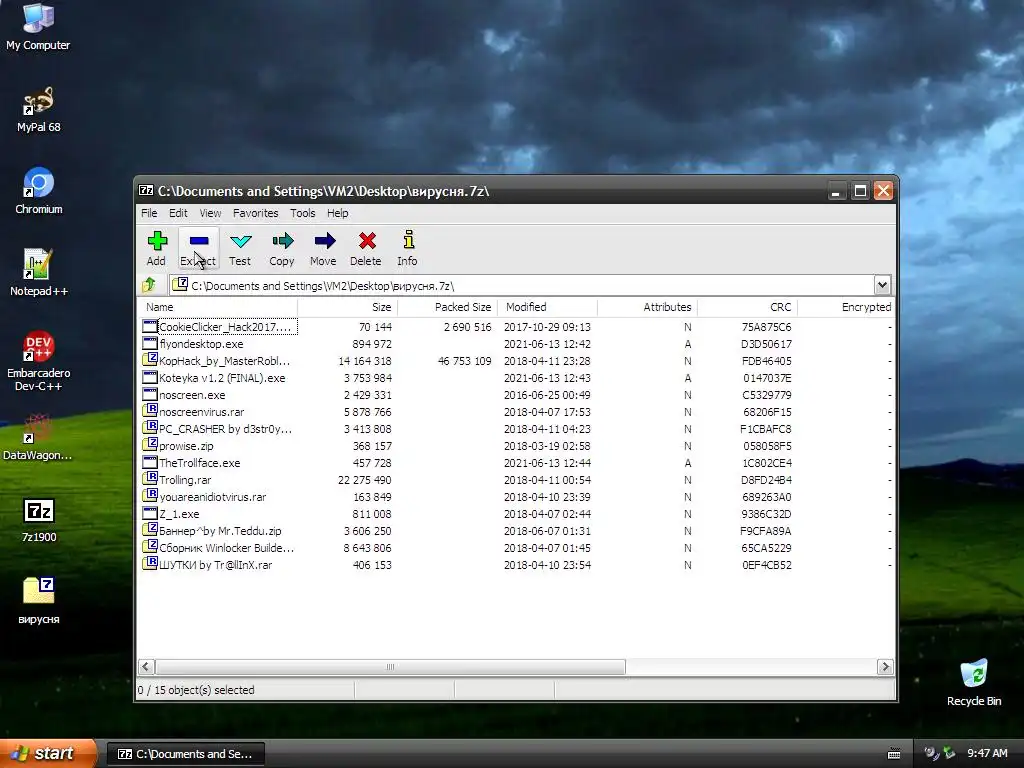Select TheTrollface.exe file name

click(200, 463)
